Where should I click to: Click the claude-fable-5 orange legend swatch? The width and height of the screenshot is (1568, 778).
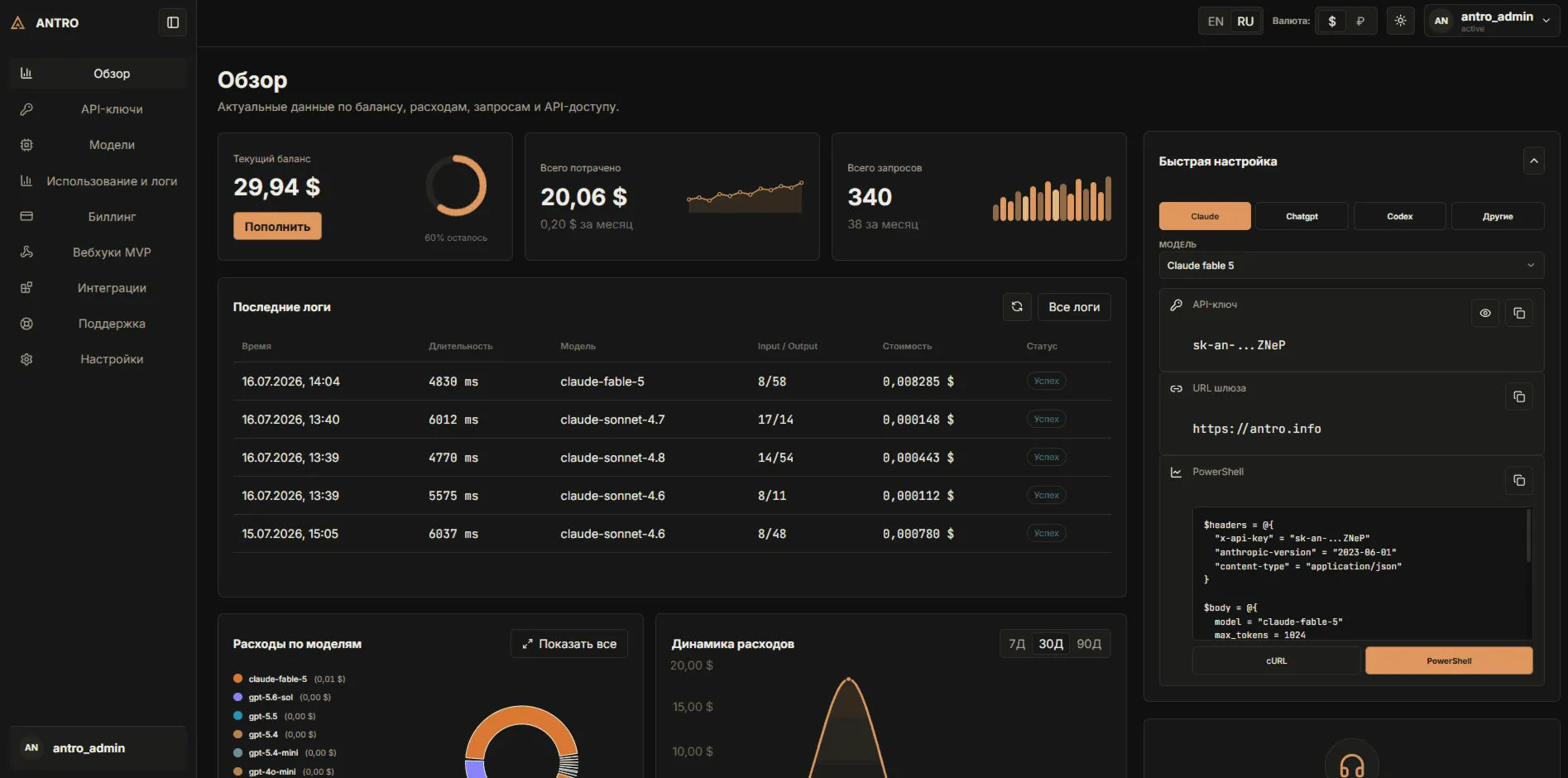point(238,679)
